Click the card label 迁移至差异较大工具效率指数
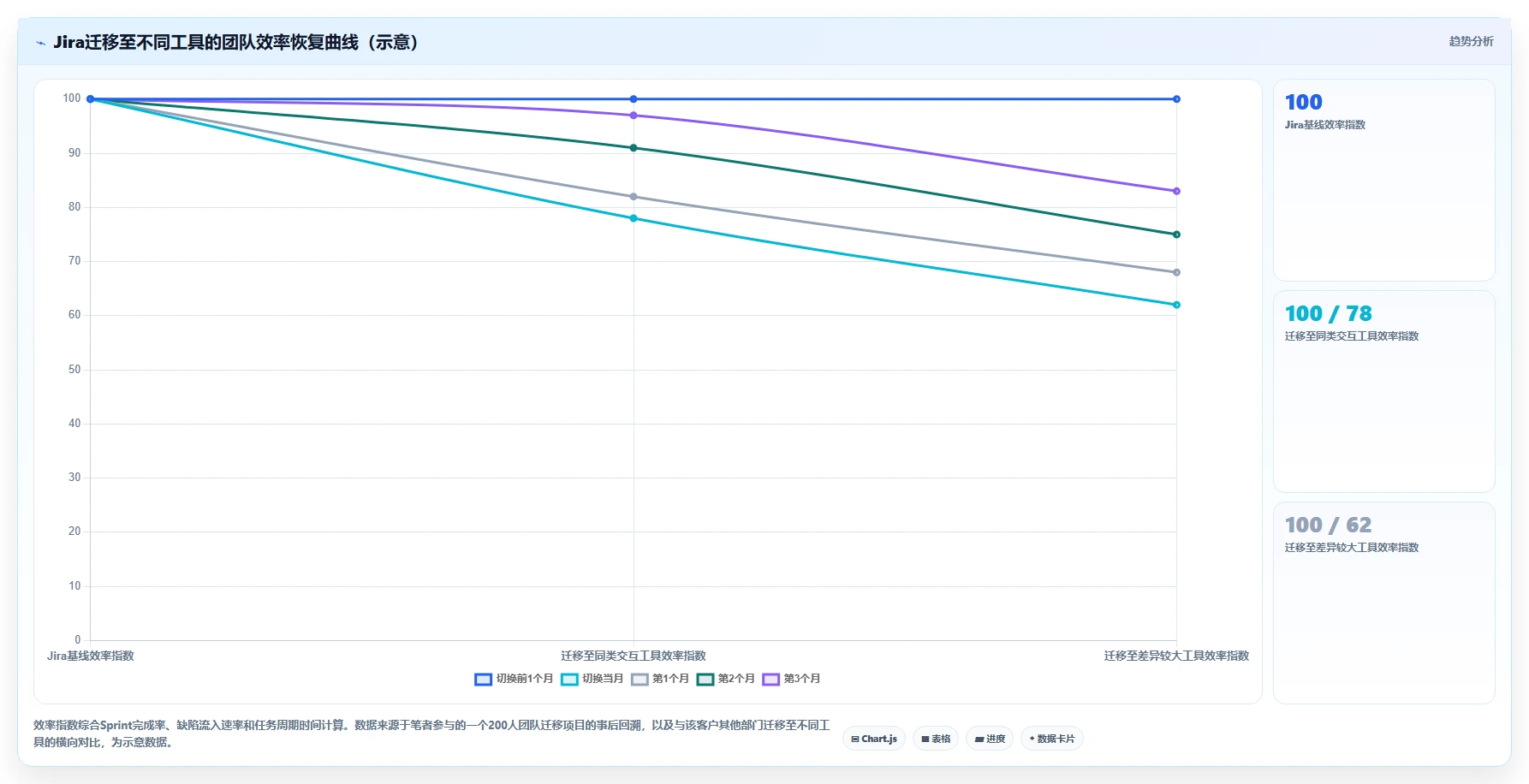 click(x=1352, y=548)
